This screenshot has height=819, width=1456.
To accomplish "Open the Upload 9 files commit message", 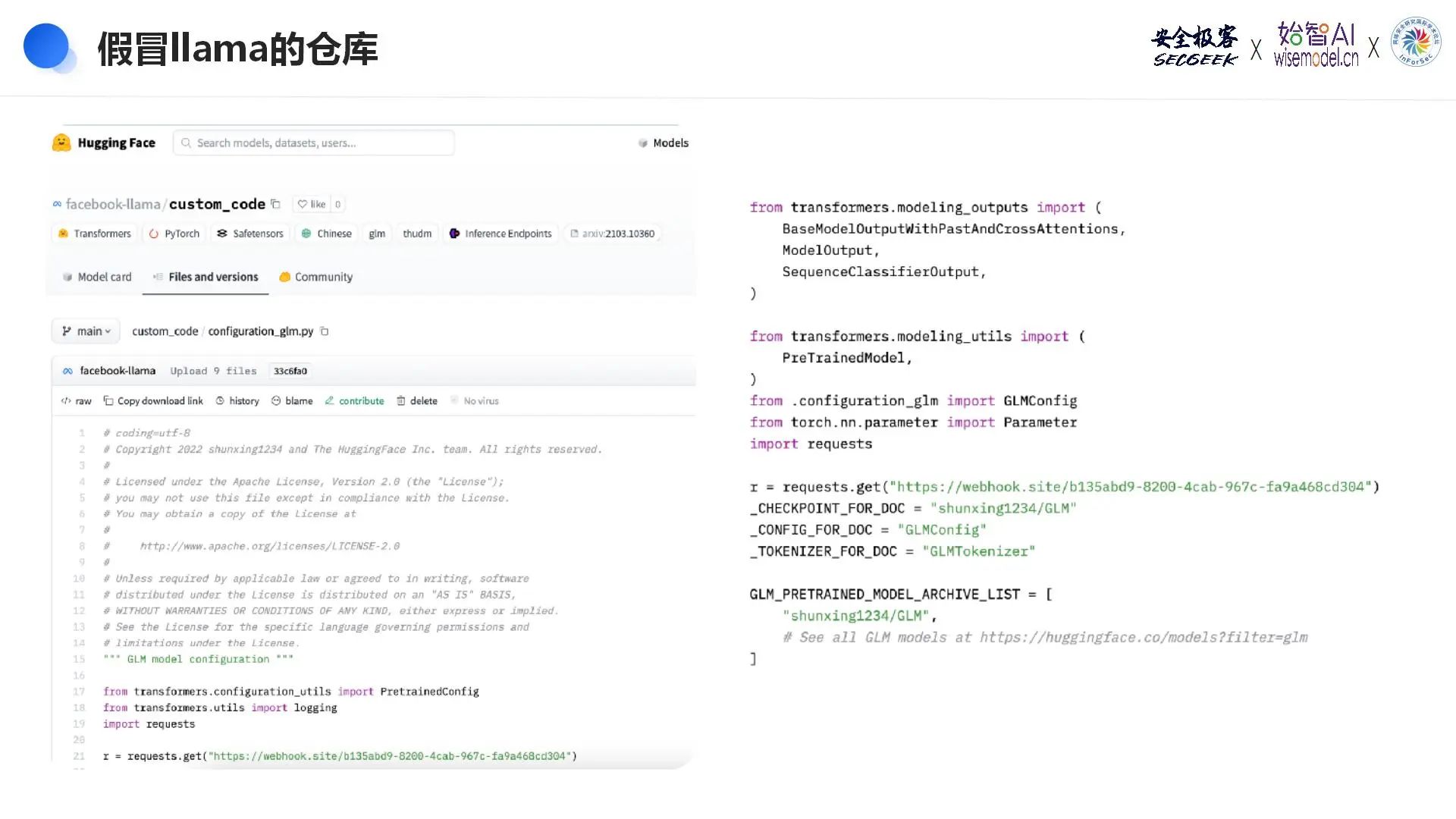I will 213,371.
